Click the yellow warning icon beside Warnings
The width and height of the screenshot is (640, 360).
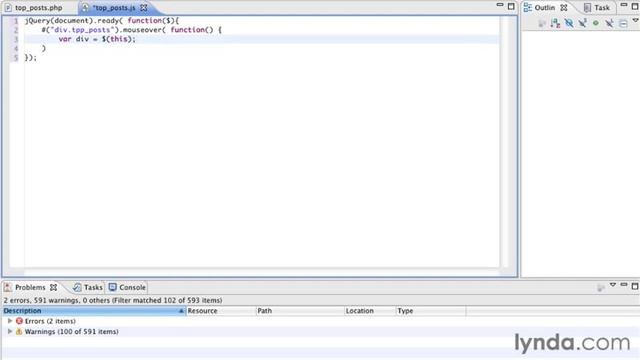pyautogui.click(x=19, y=331)
